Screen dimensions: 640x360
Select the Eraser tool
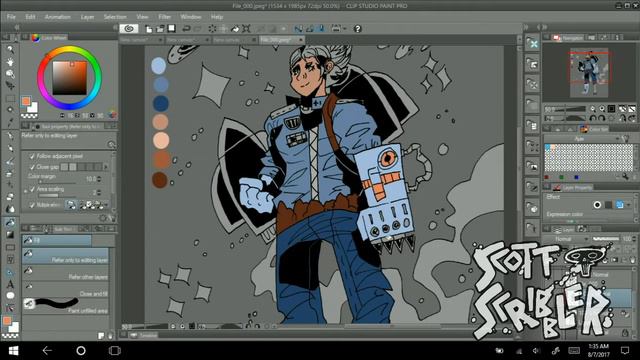(10, 197)
